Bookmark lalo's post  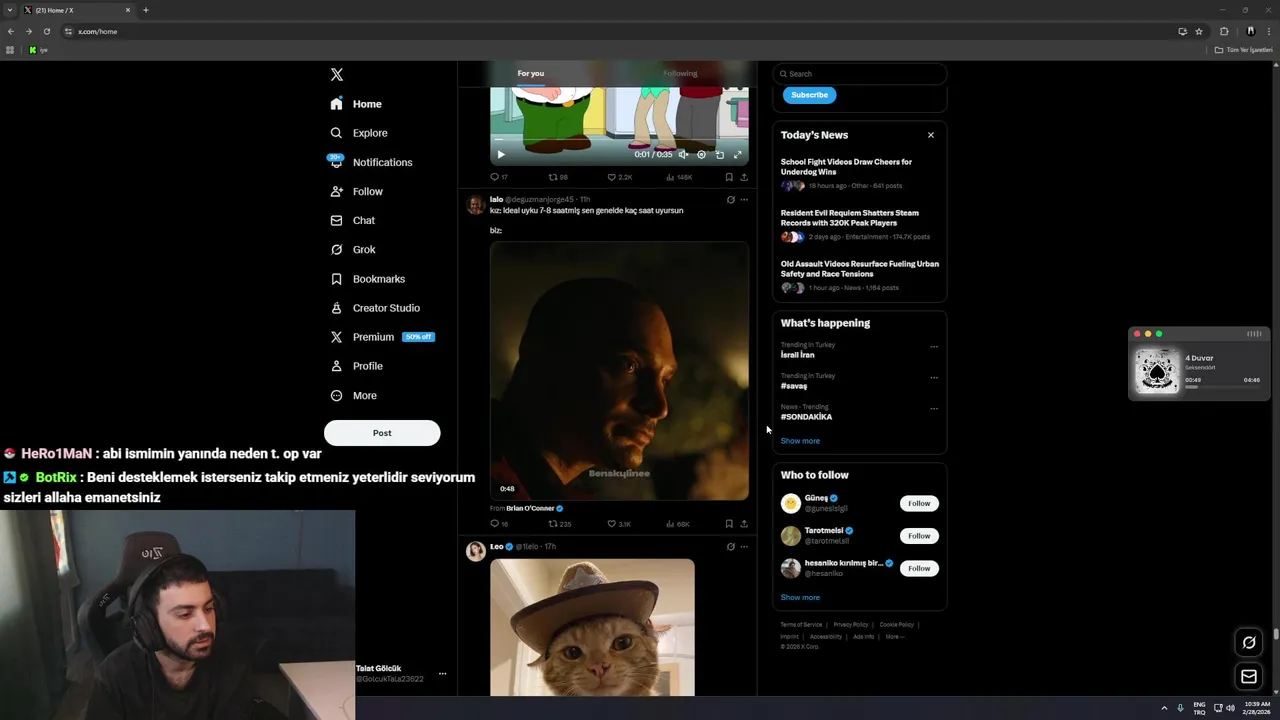tap(729, 524)
